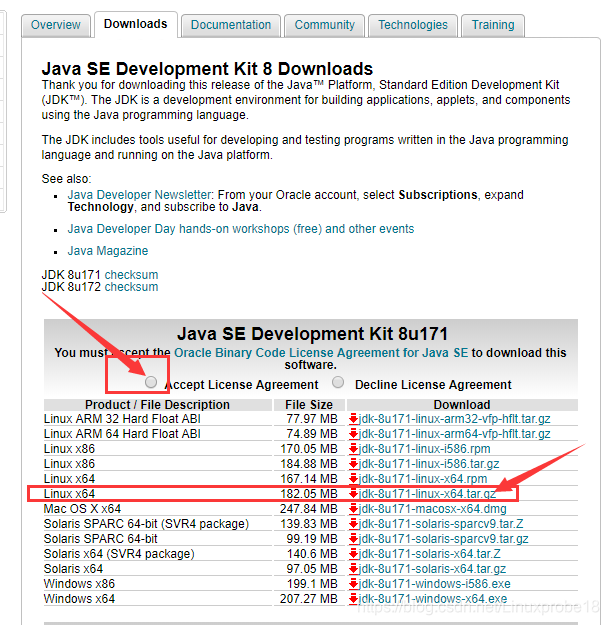
Task: Click the File Size column header
Action: pyautogui.click(x=309, y=405)
